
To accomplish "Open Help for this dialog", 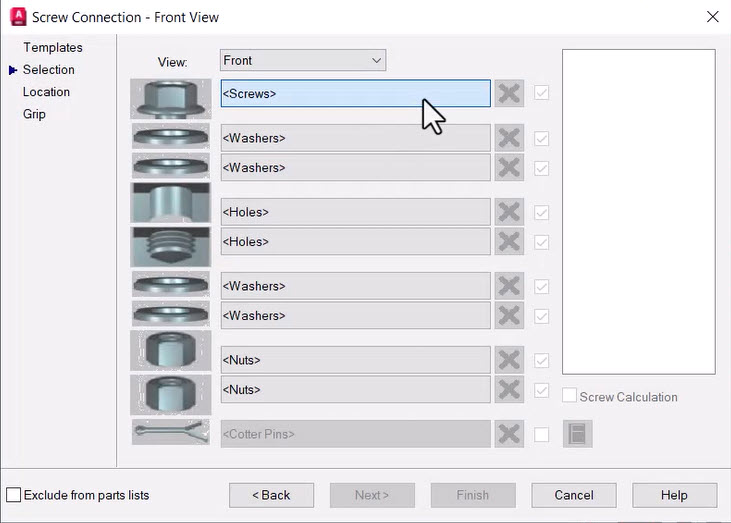I will click(675, 495).
